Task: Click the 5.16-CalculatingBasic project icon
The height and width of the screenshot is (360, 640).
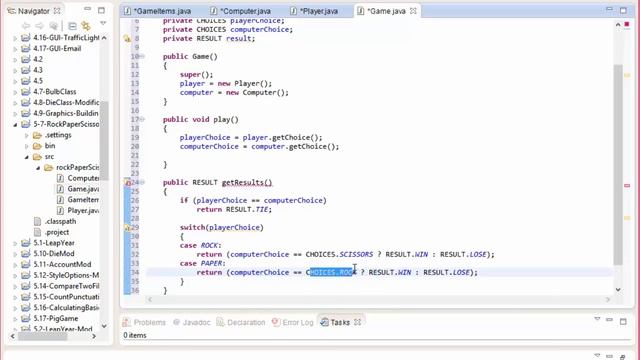Action: pos(25,308)
